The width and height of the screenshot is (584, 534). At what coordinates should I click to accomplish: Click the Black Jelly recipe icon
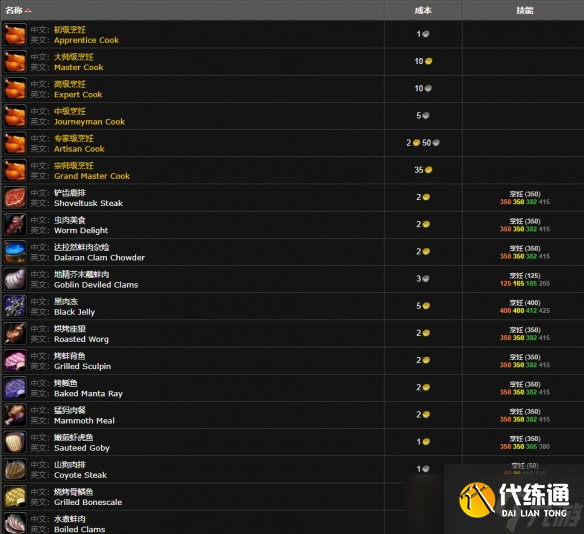tap(15, 306)
